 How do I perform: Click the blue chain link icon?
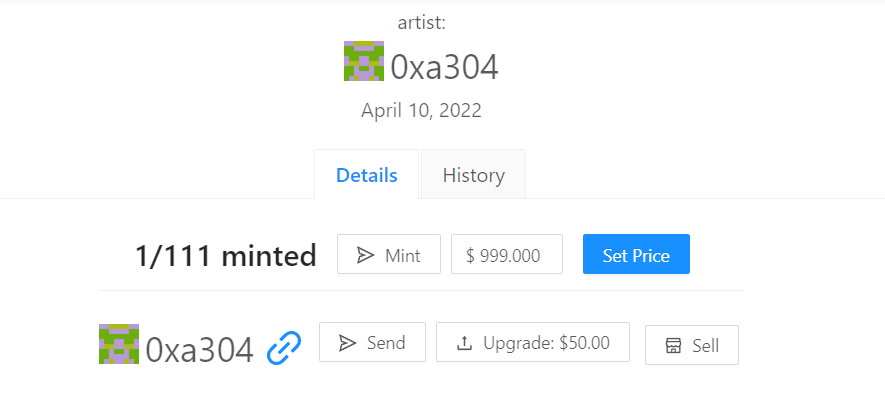[x=284, y=348]
